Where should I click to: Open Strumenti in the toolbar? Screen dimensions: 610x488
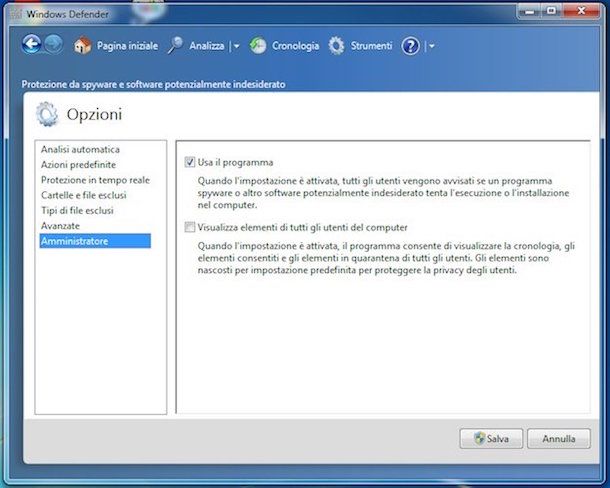click(371, 46)
